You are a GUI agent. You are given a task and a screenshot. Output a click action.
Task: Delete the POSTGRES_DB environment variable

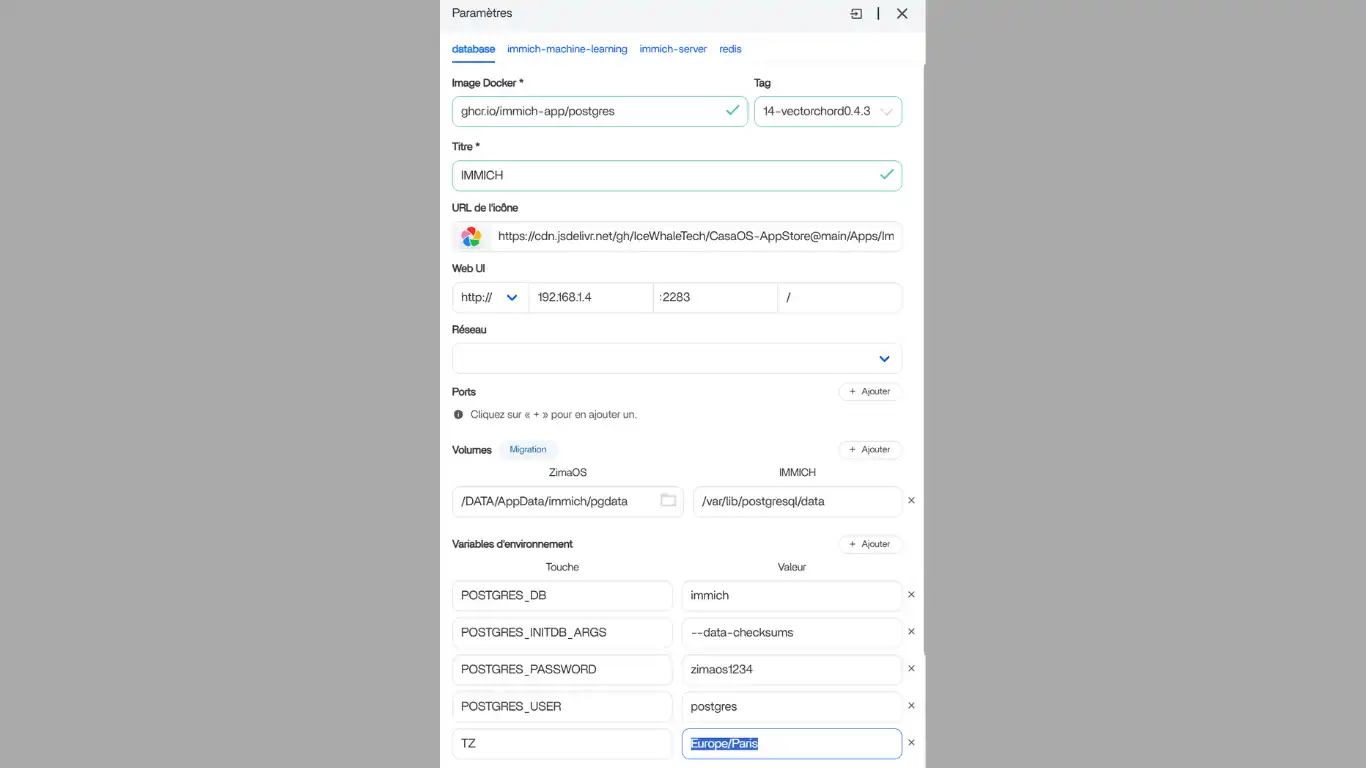click(x=911, y=595)
